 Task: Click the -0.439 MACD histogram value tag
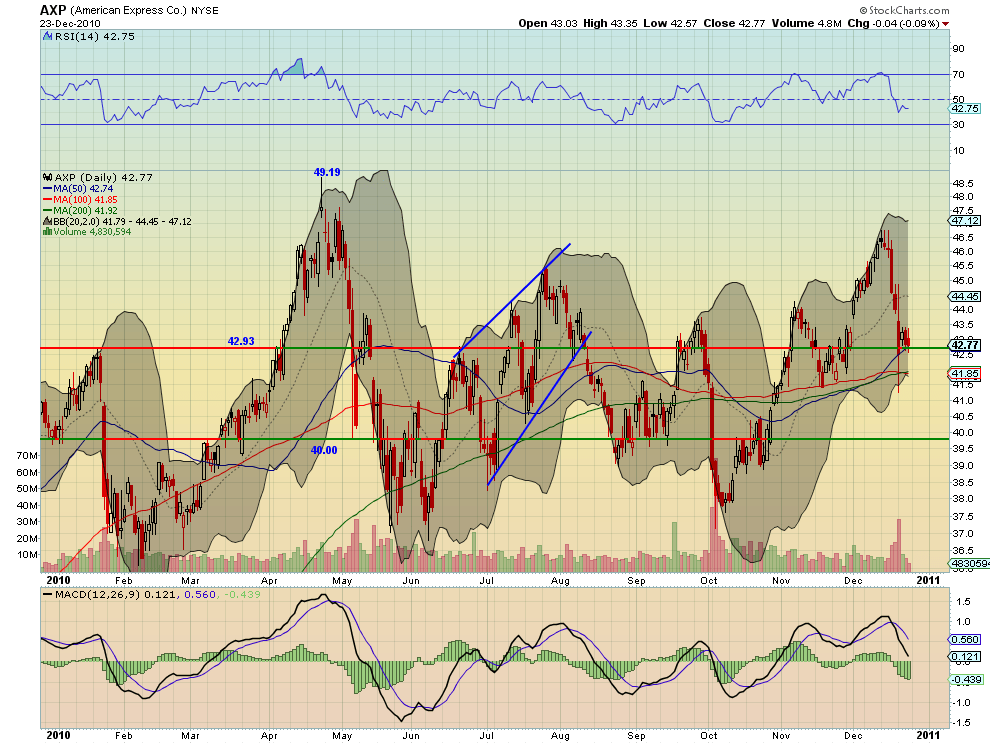pos(967,680)
